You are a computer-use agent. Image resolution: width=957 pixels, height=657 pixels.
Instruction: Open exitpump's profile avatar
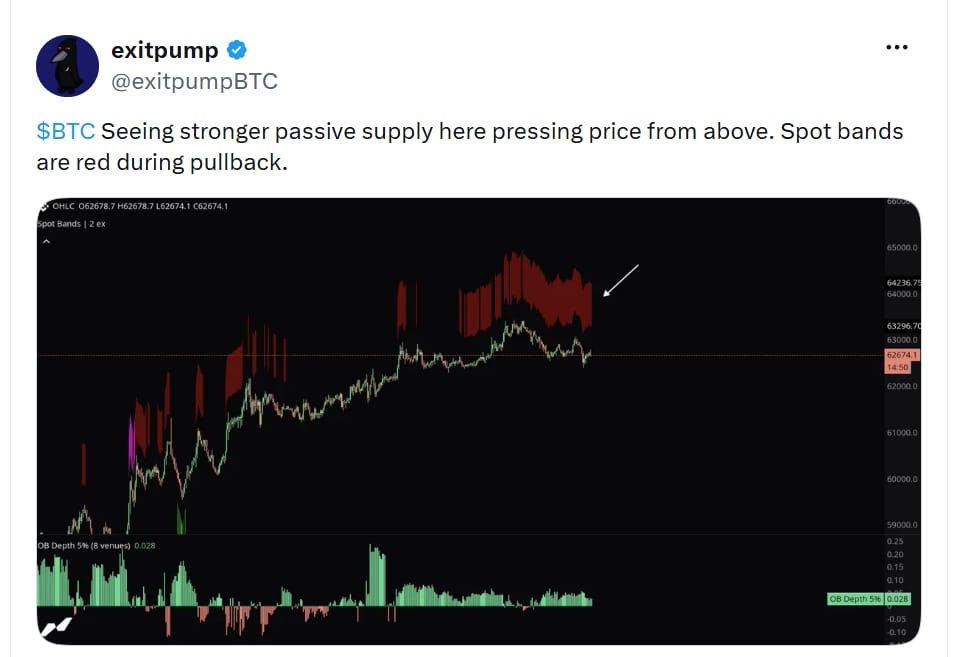pyautogui.click(x=67, y=65)
